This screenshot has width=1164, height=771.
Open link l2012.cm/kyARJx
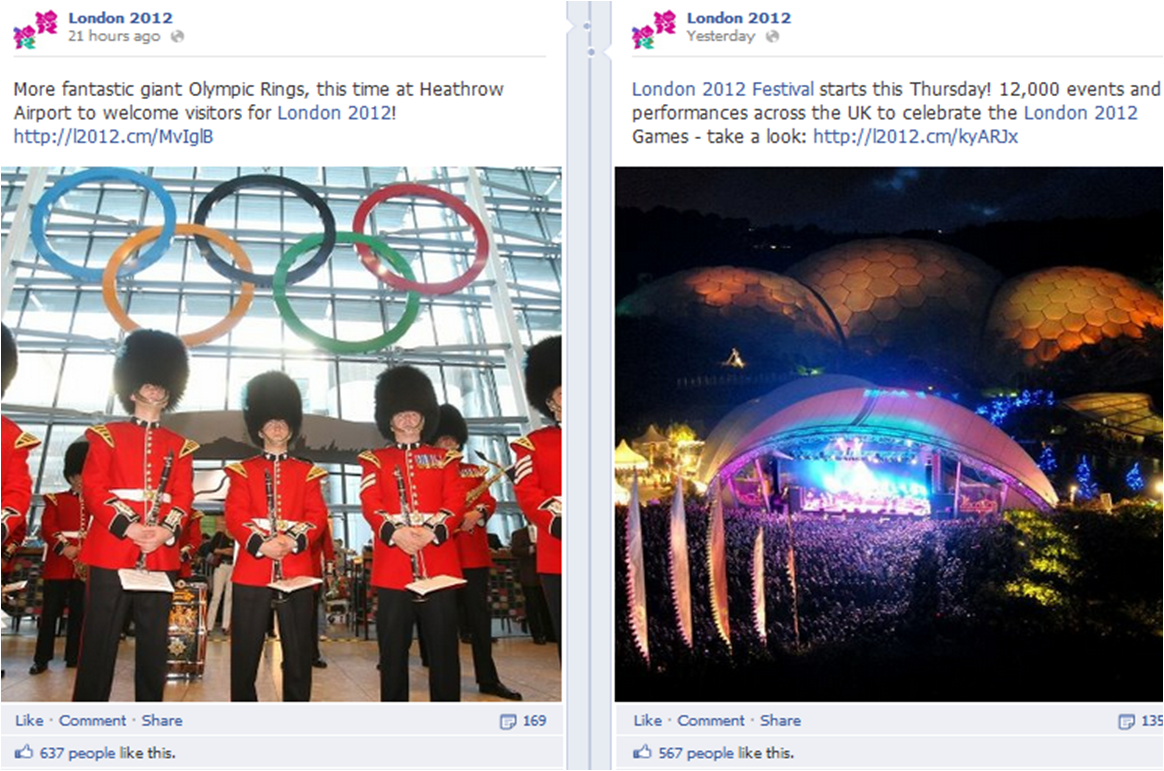pos(915,137)
